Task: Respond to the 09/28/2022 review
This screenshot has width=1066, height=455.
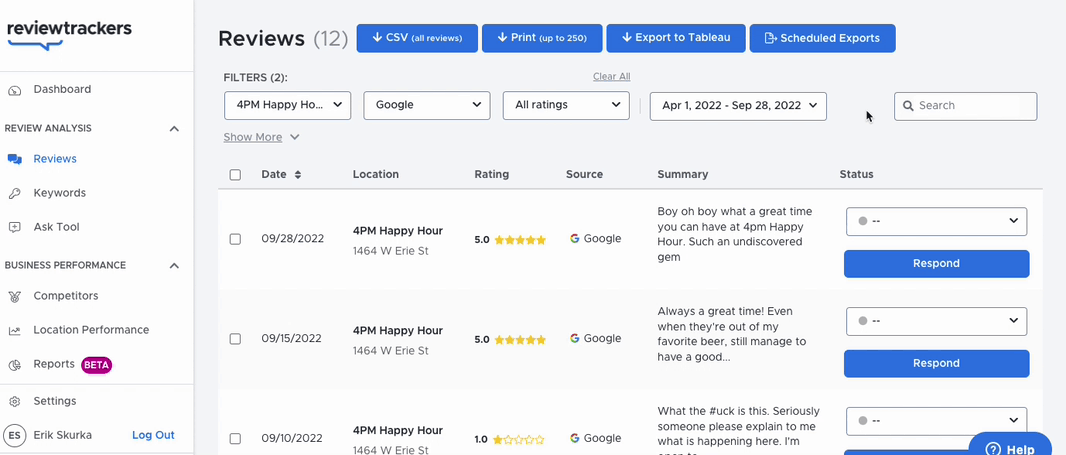Action: [936, 264]
